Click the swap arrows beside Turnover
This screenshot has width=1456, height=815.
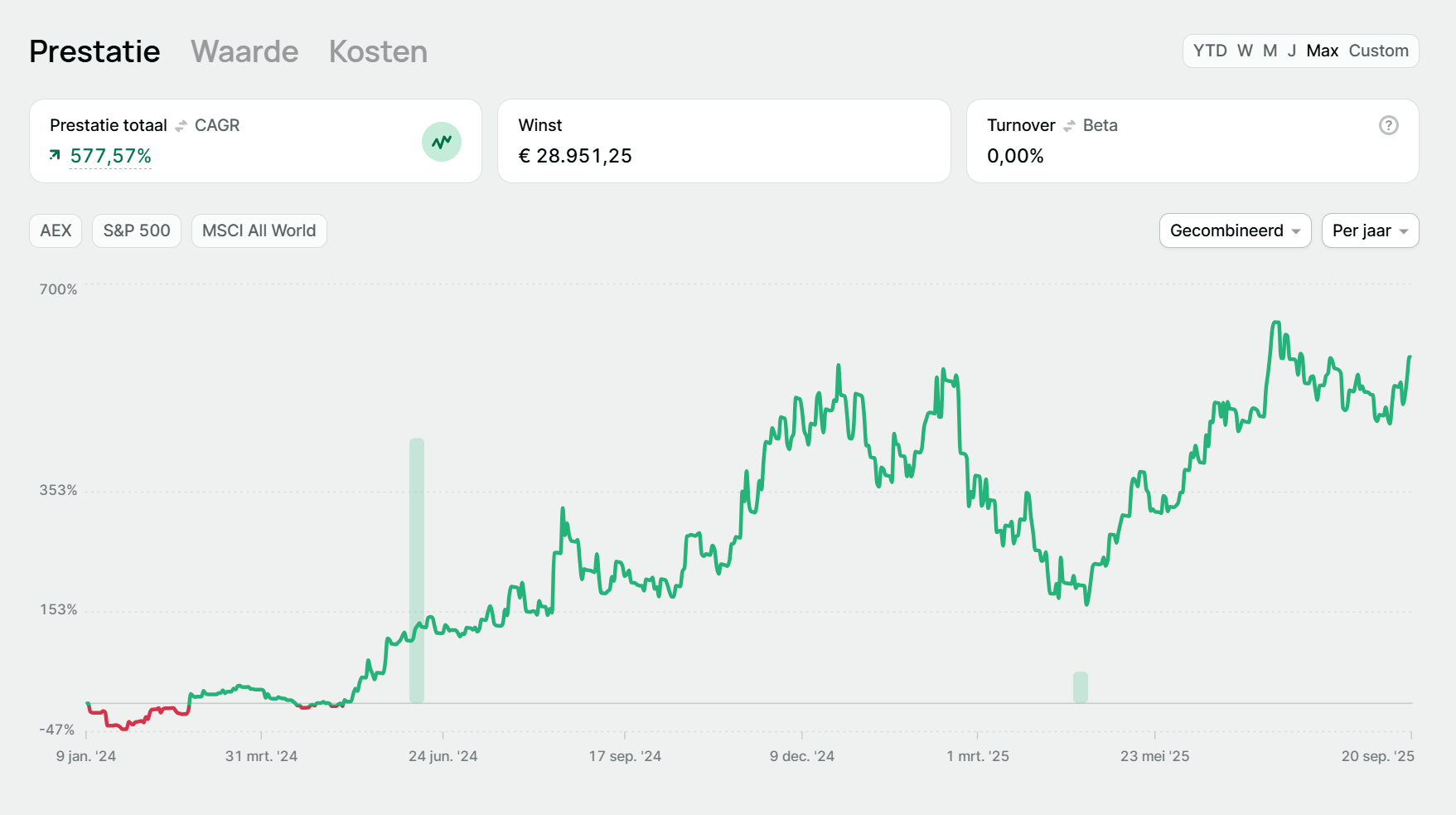tap(1069, 126)
